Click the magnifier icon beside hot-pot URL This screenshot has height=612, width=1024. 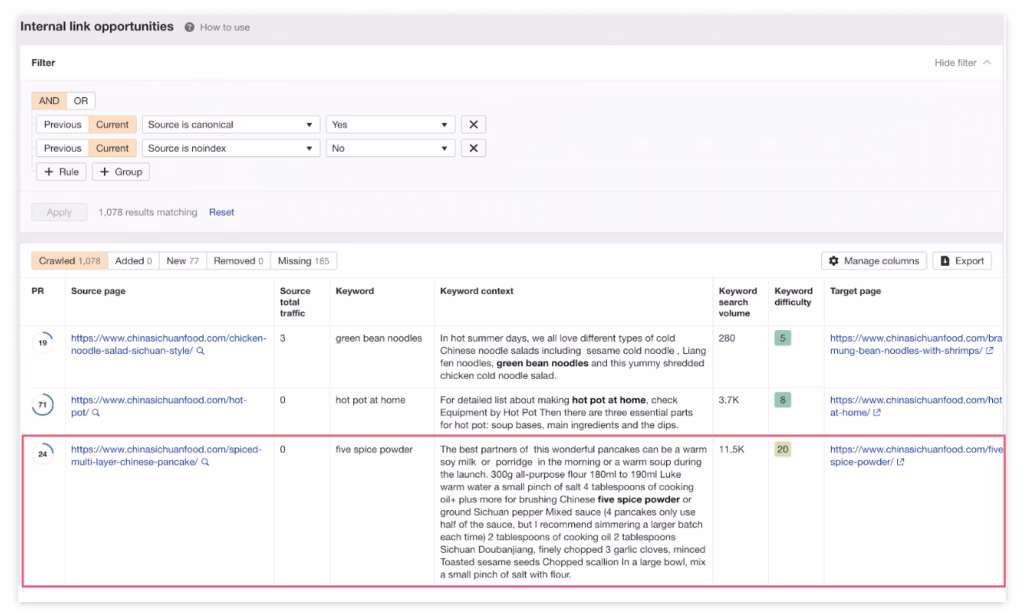click(x=96, y=413)
